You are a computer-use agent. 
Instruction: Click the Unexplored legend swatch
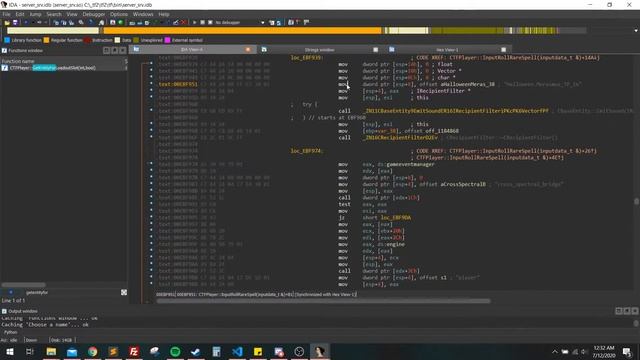[136, 40]
